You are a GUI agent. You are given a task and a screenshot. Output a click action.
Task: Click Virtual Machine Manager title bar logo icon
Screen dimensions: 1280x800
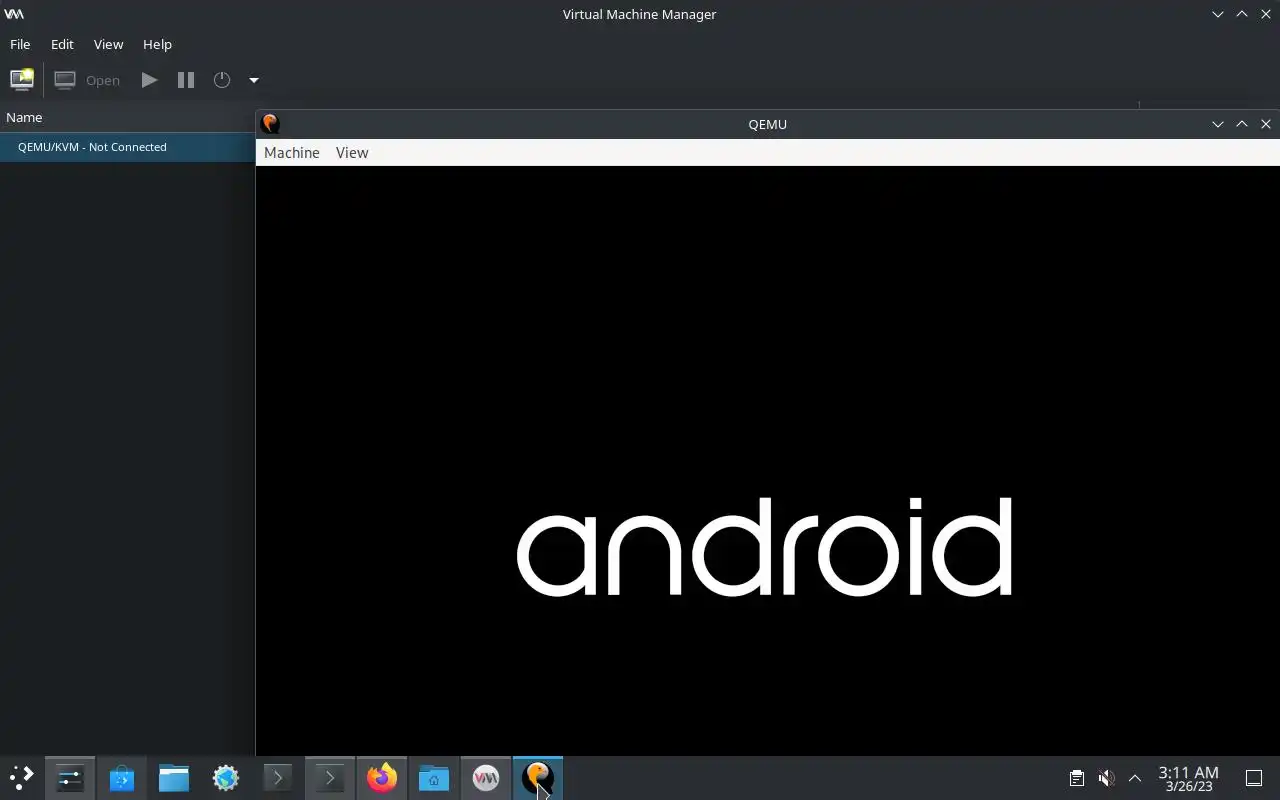tap(14, 14)
